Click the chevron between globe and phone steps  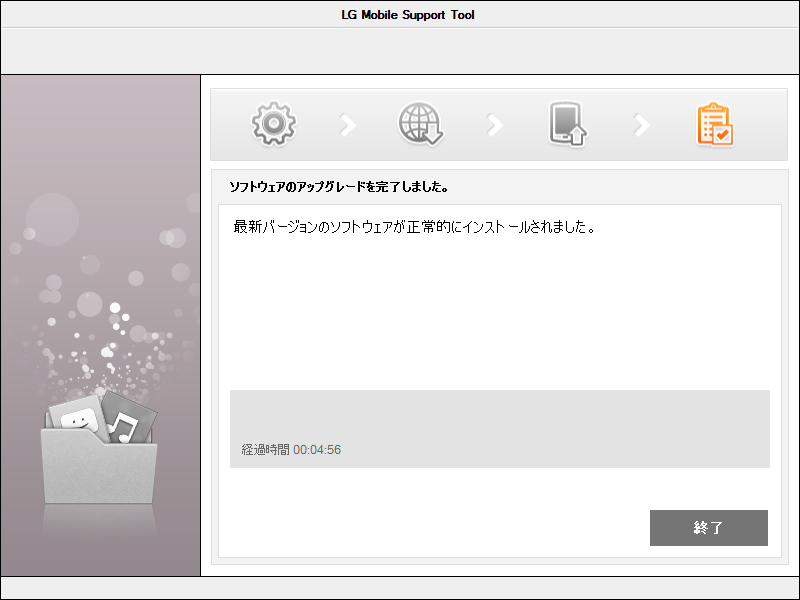point(495,122)
